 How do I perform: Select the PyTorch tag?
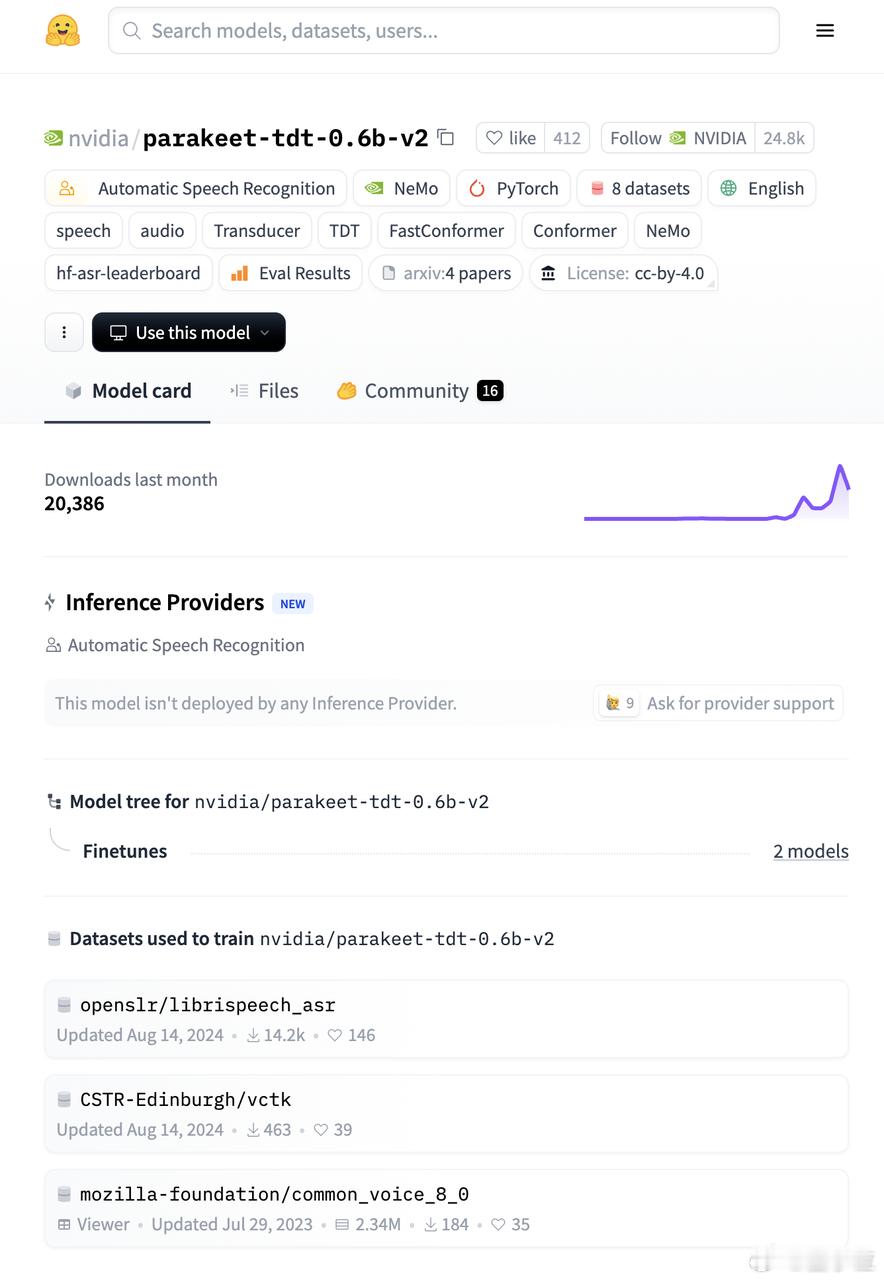click(514, 188)
